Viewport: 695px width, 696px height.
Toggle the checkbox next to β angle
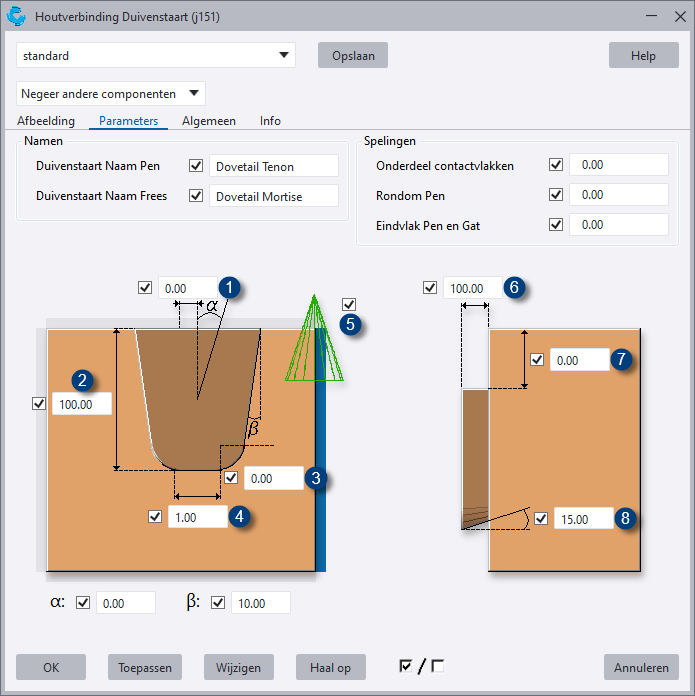[x=218, y=603]
